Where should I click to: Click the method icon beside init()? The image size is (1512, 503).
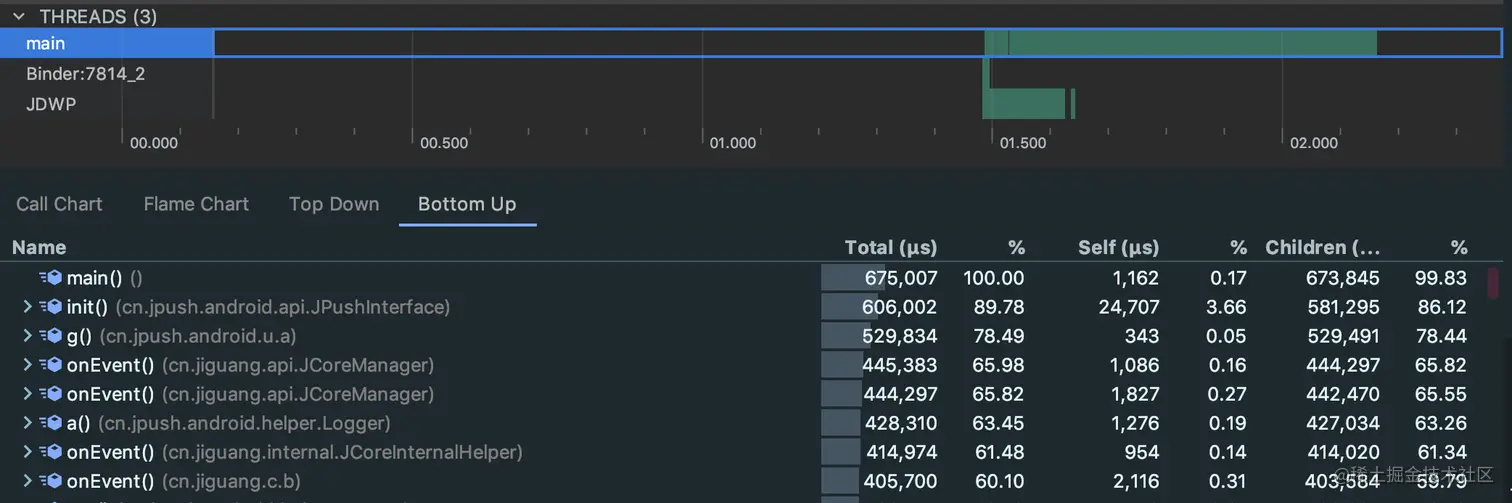[x=51, y=307]
